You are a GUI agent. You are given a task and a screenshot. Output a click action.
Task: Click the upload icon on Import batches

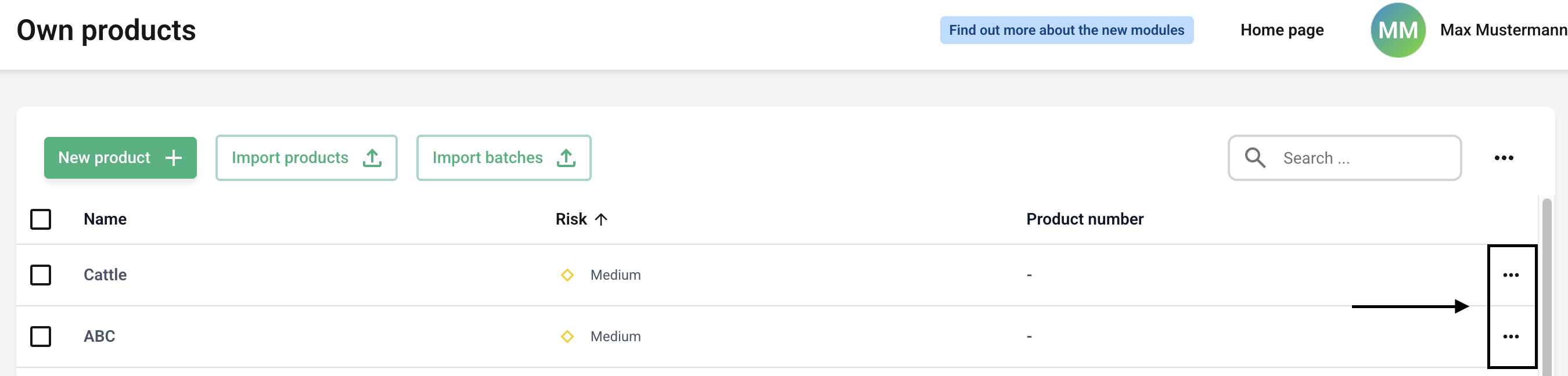point(566,158)
